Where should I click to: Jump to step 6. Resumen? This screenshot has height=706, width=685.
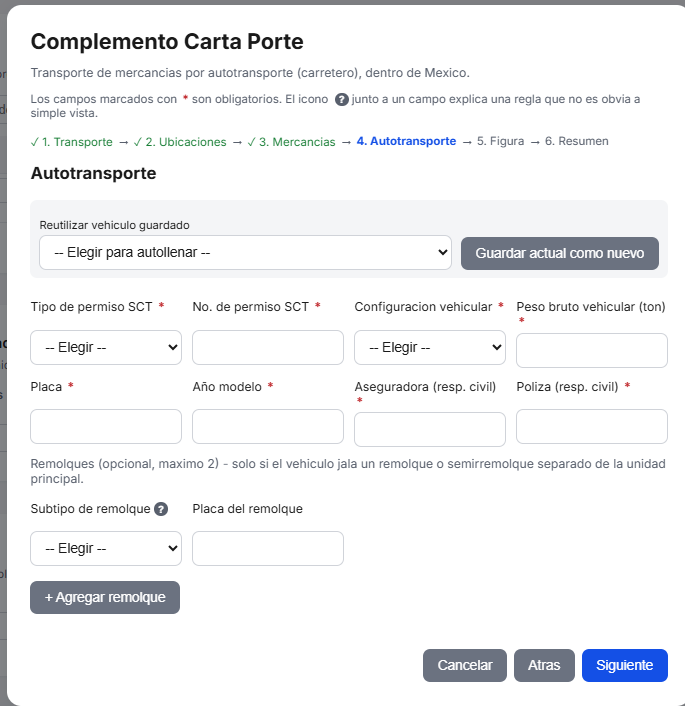tap(576, 141)
